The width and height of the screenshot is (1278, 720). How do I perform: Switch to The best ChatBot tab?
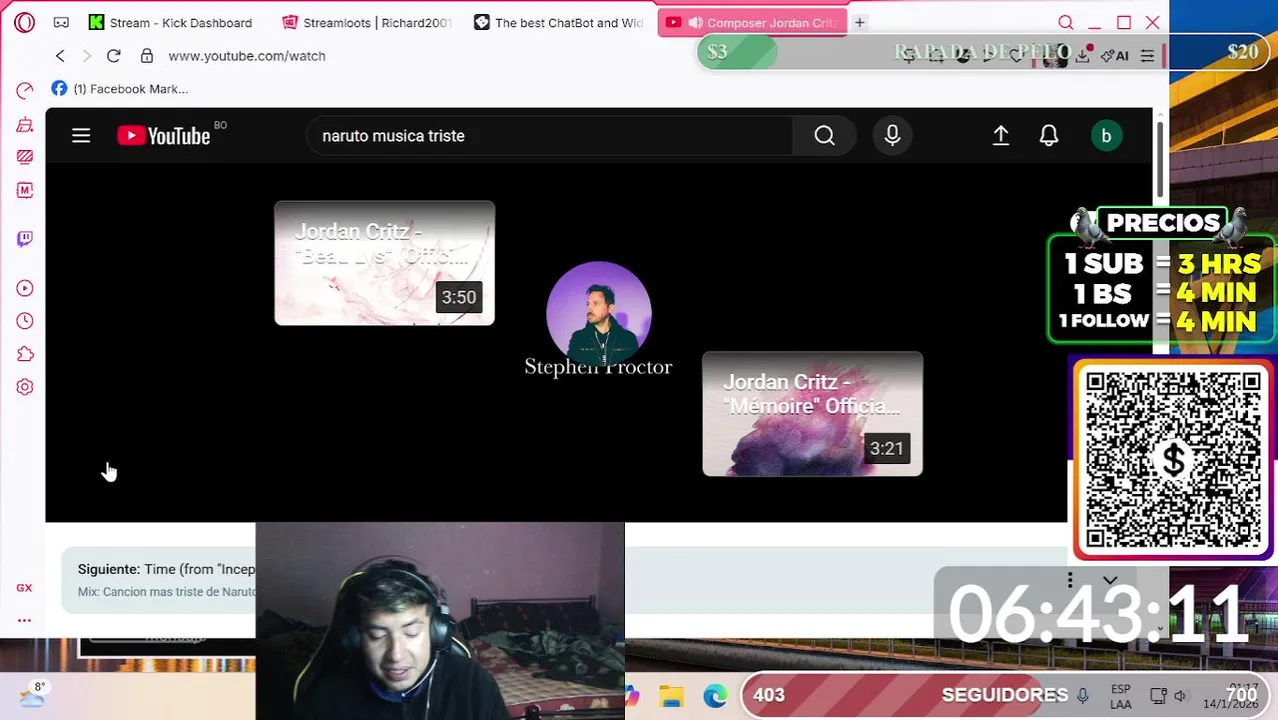tap(559, 22)
